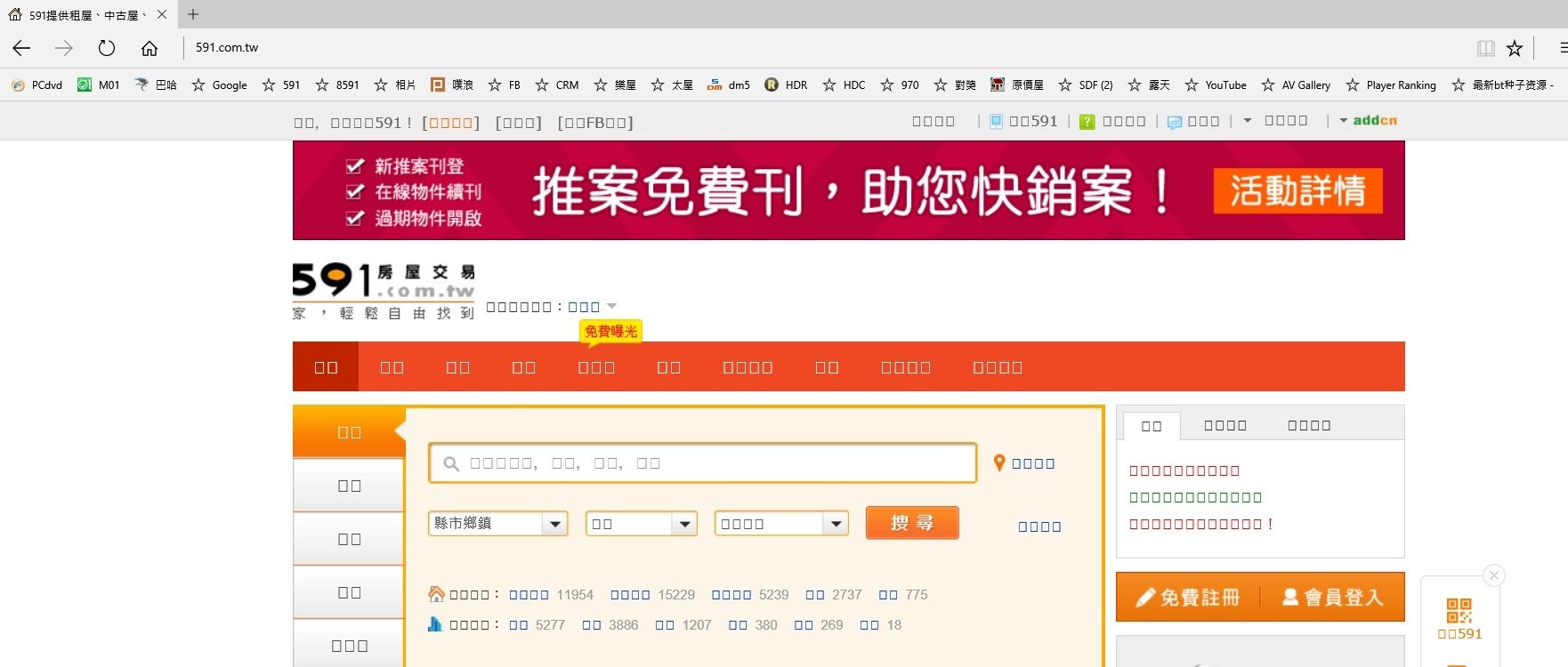This screenshot has height=667, width=1568.
Task: Reload the page with the refresh icon
Action: (x=107, y=48)
